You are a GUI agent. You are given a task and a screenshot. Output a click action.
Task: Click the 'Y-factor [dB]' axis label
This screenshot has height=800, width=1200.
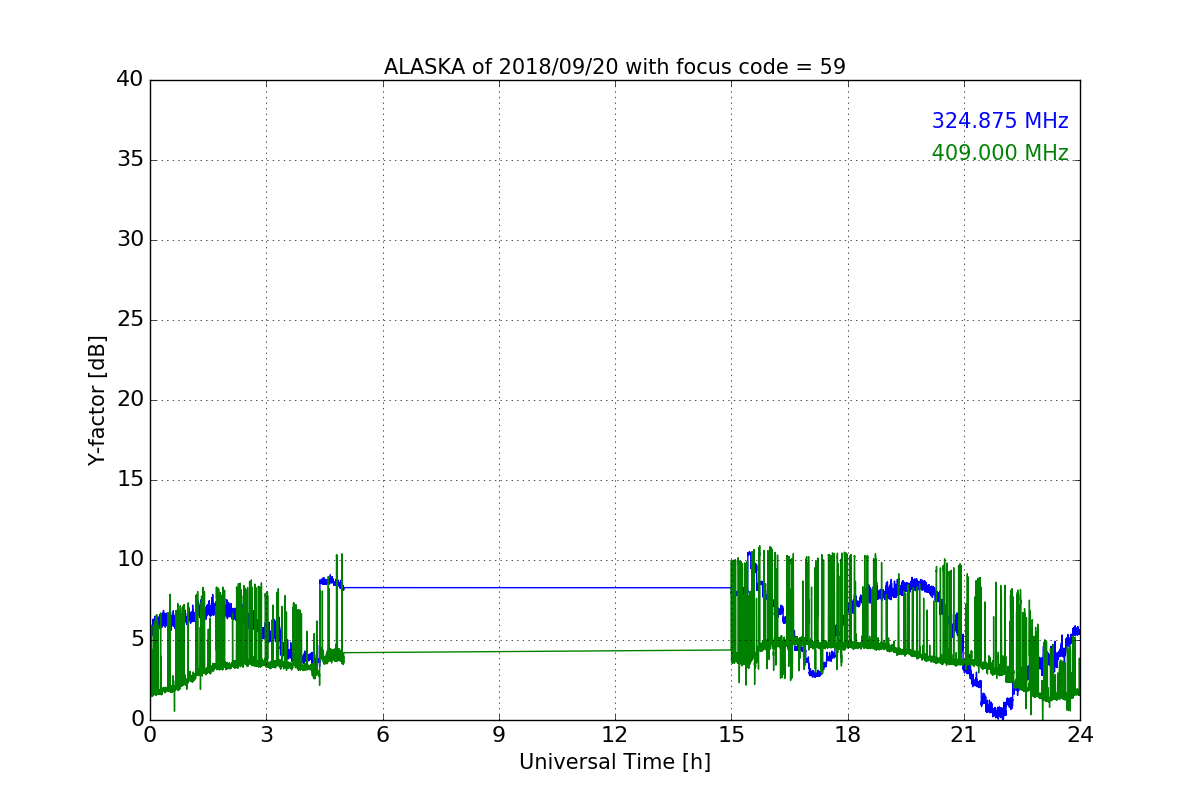tap(97, 400)
